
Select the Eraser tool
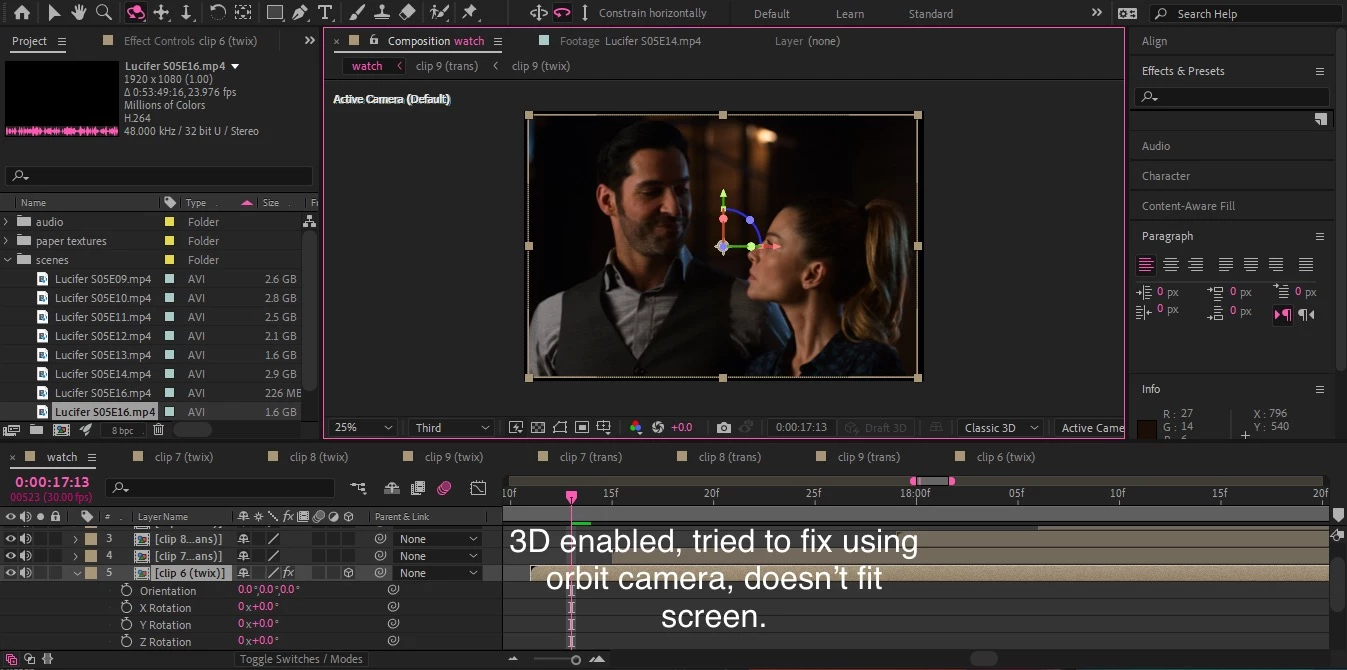click(x=407, y=13)
